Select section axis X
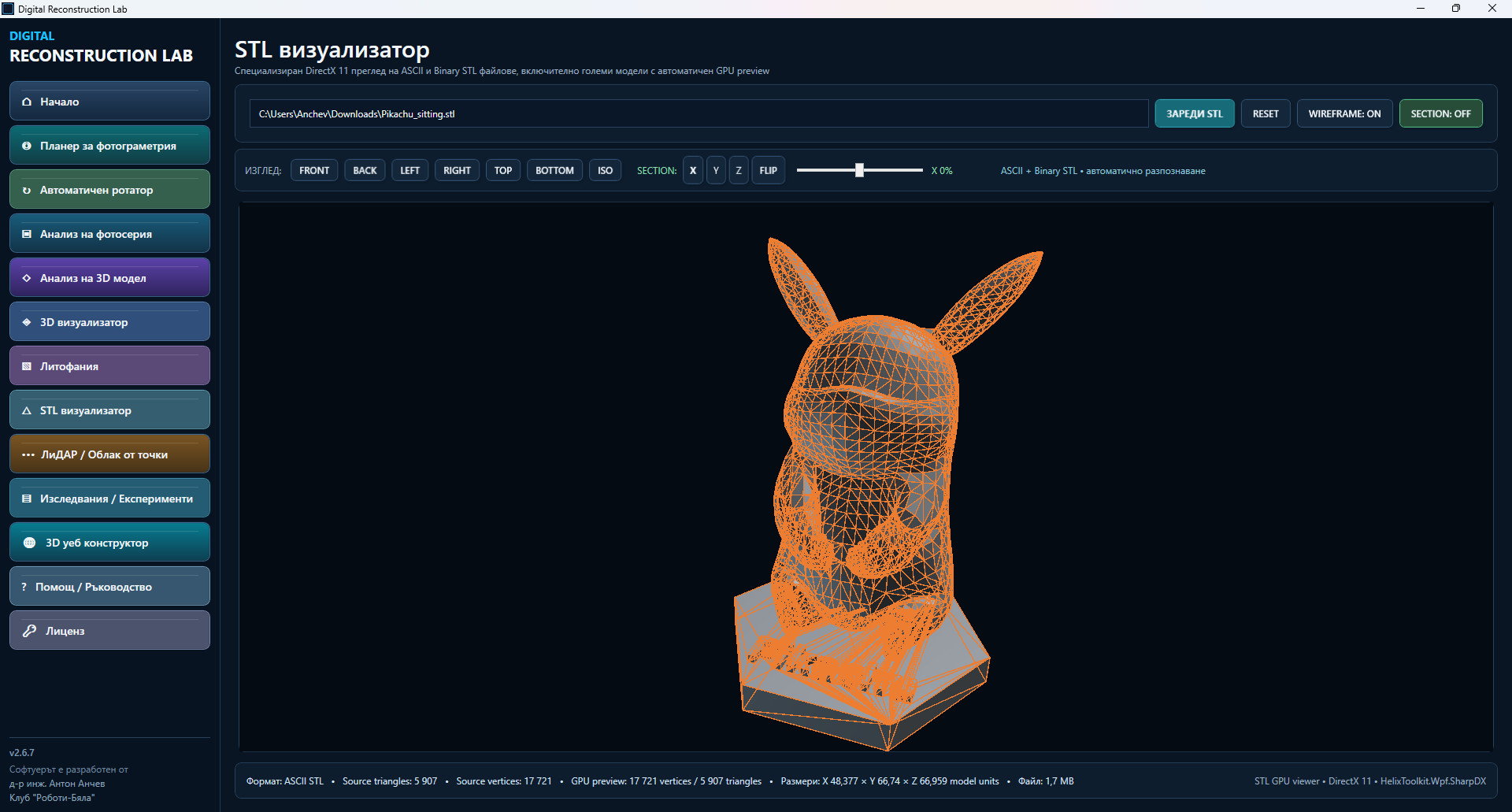 point(693,170)
